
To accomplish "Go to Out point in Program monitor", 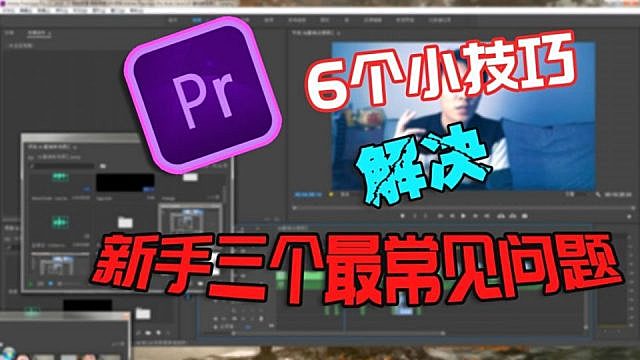I will coord(487,216).
